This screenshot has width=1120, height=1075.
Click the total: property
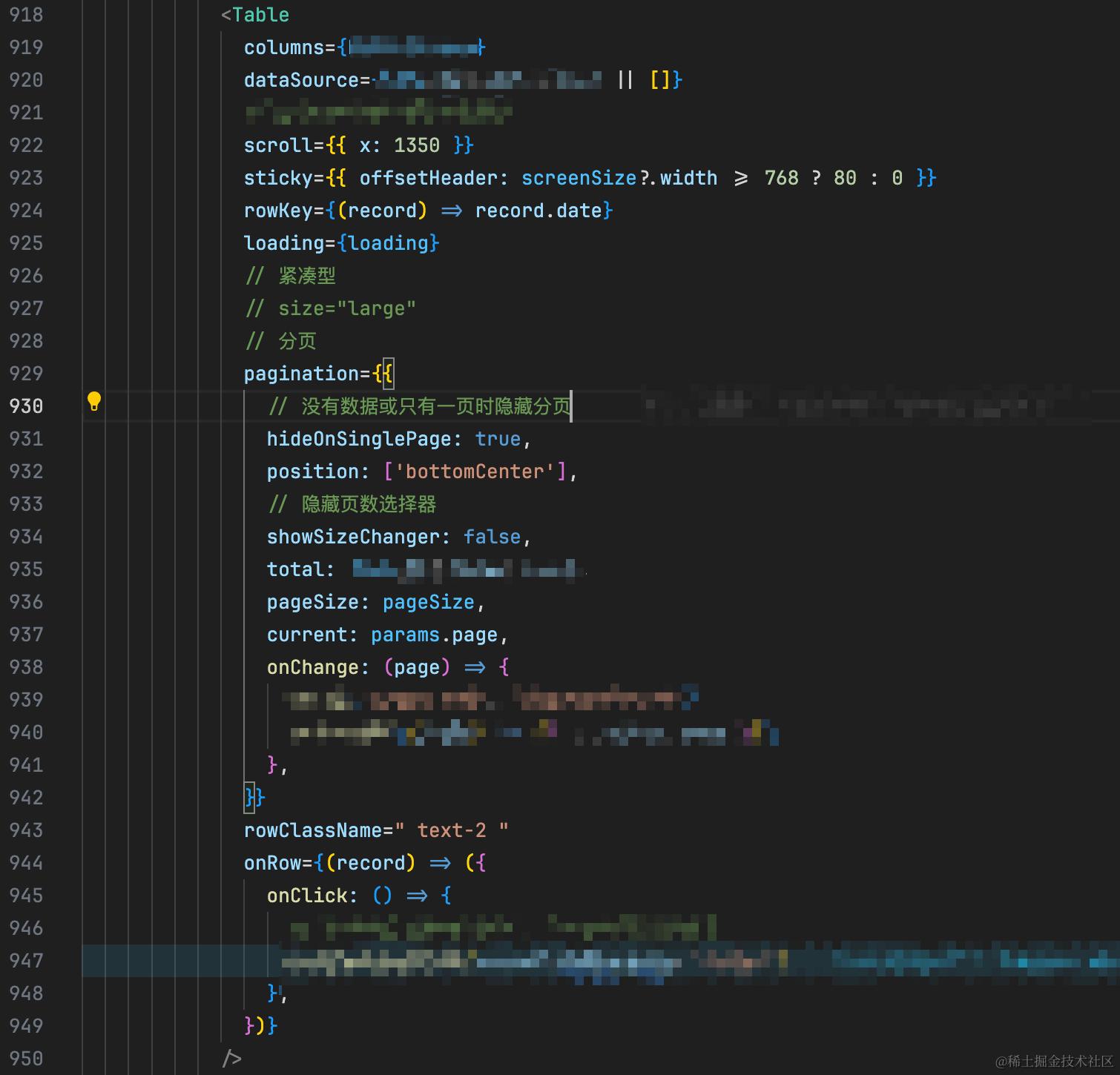point(301,569)
